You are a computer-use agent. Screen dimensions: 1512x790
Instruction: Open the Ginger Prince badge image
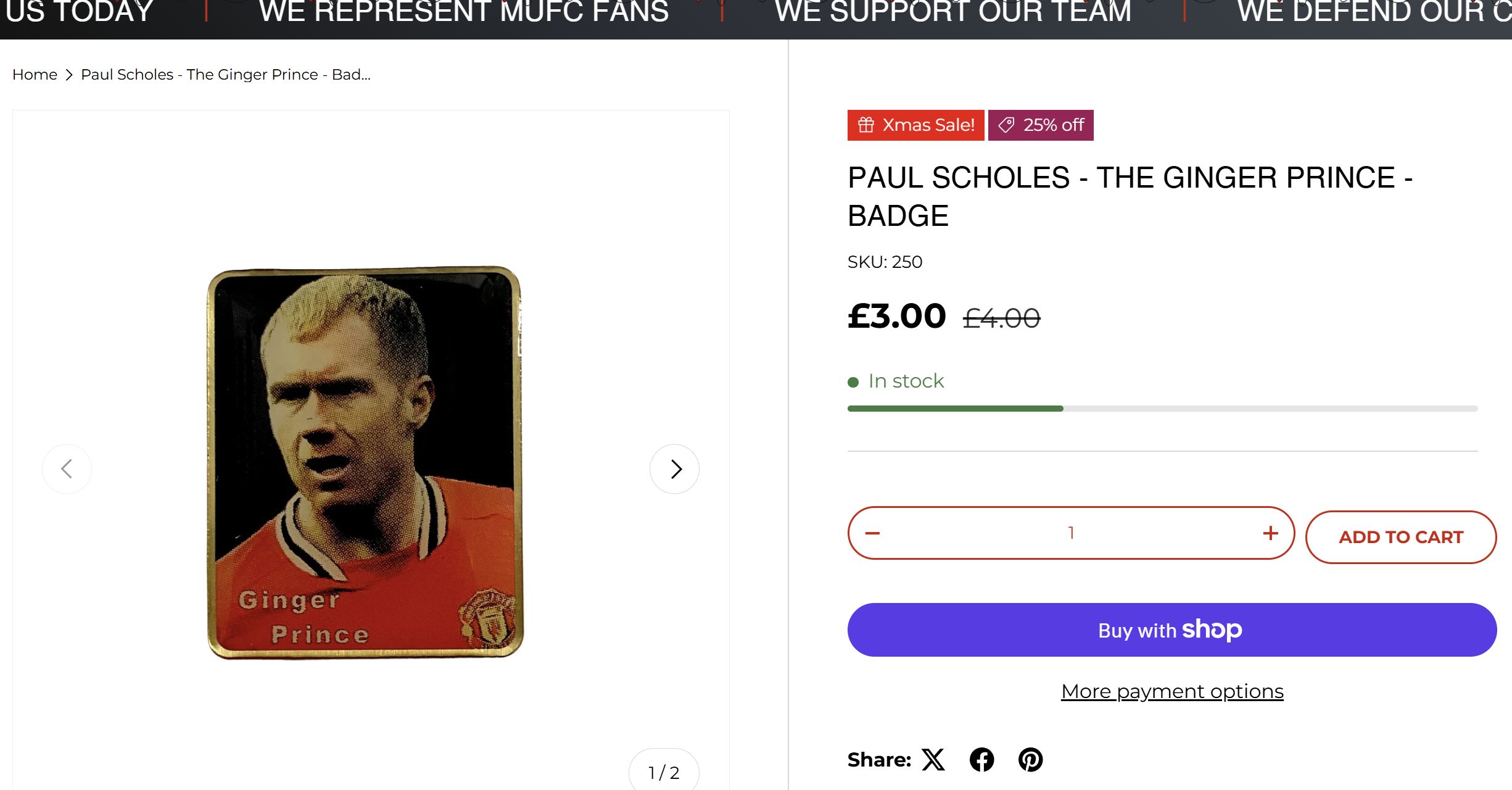pyautogui.click(x=365, y=463)
